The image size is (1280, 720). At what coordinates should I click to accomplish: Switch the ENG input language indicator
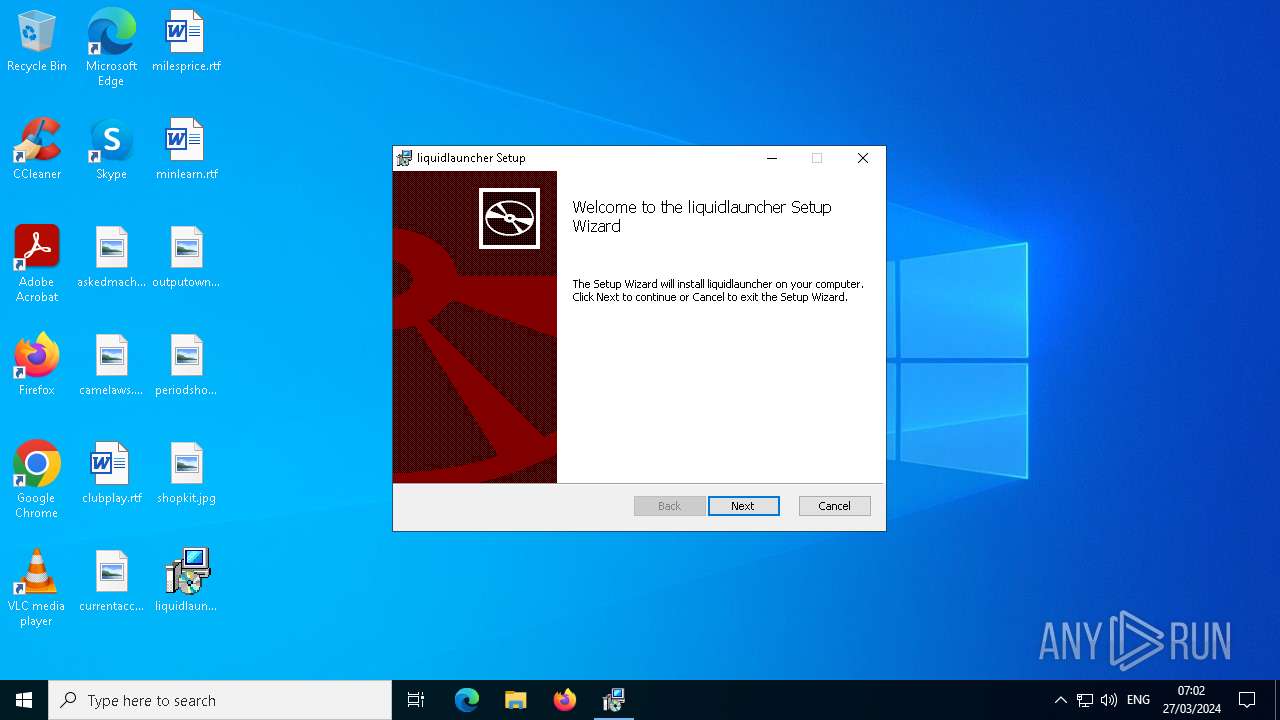(1138, 700)
